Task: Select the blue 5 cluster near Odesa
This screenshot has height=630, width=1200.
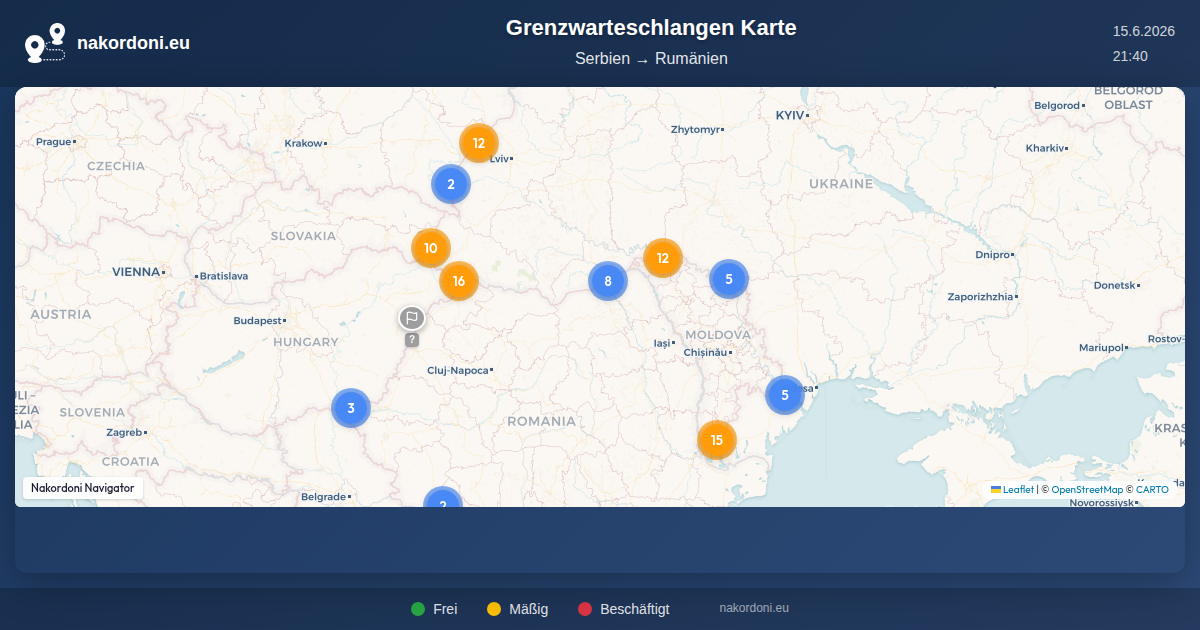Action: 785,395
